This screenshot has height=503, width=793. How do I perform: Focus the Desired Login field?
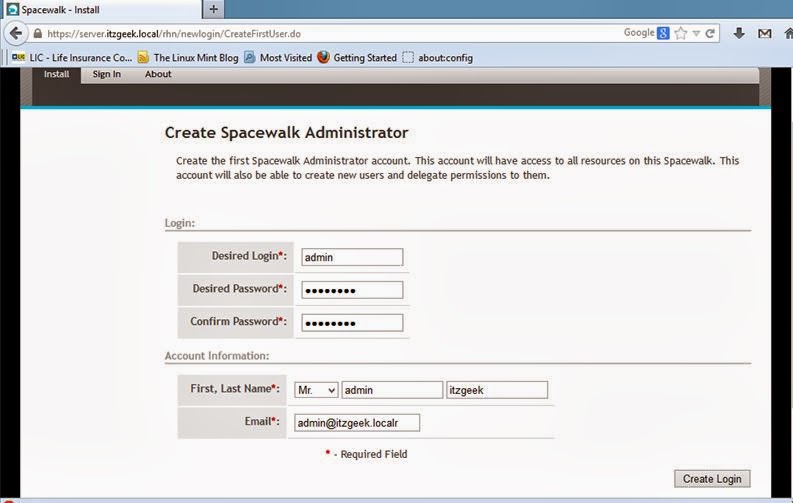(x=352, y=257)
